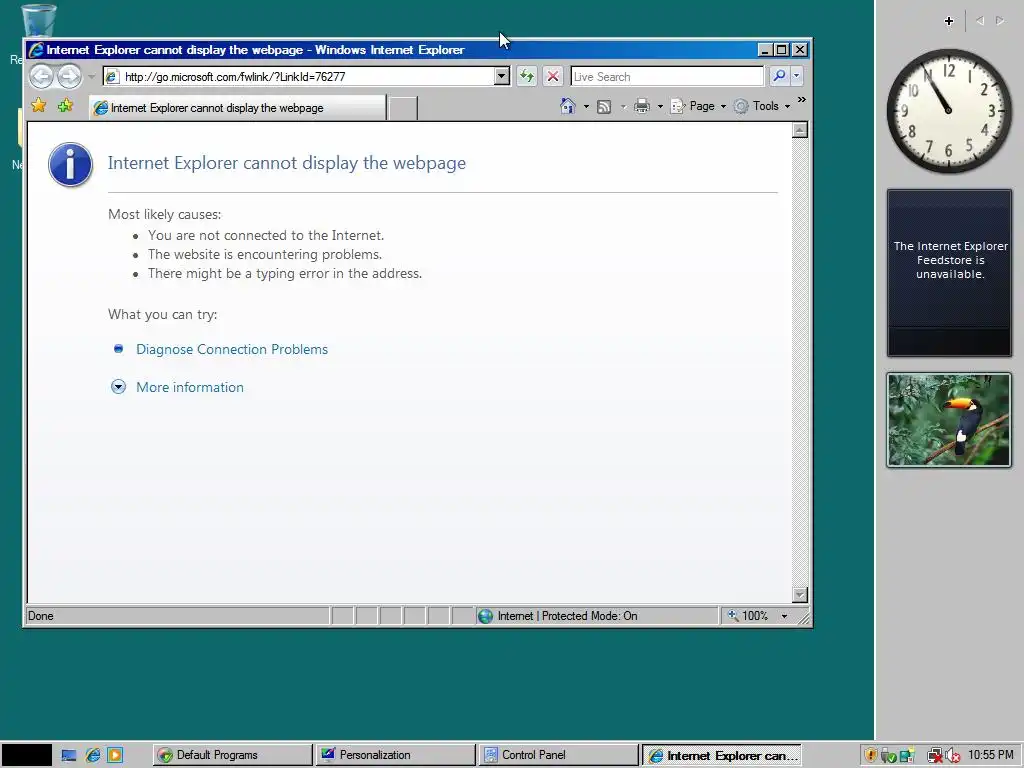This screenshot has height=768, width=1024.
Task: Open the Tools menu
Action: [x=761, y=106]
